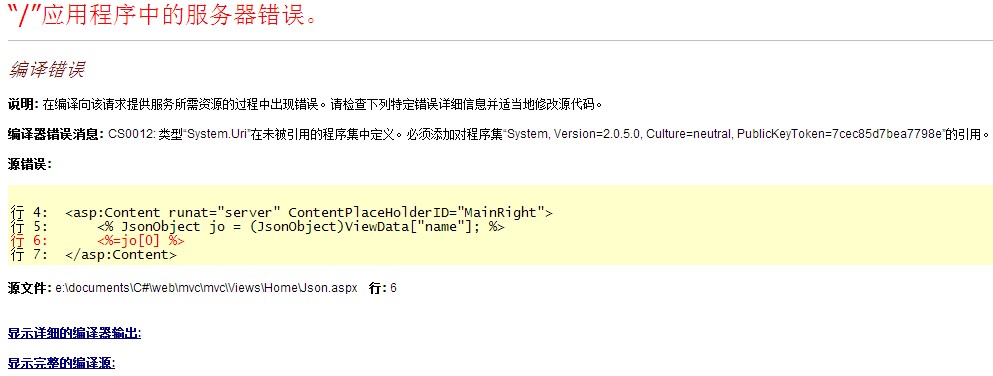Click the red highlighted 行 6 jo[0] line
This screenshot has width=993, height=376.
141,241
